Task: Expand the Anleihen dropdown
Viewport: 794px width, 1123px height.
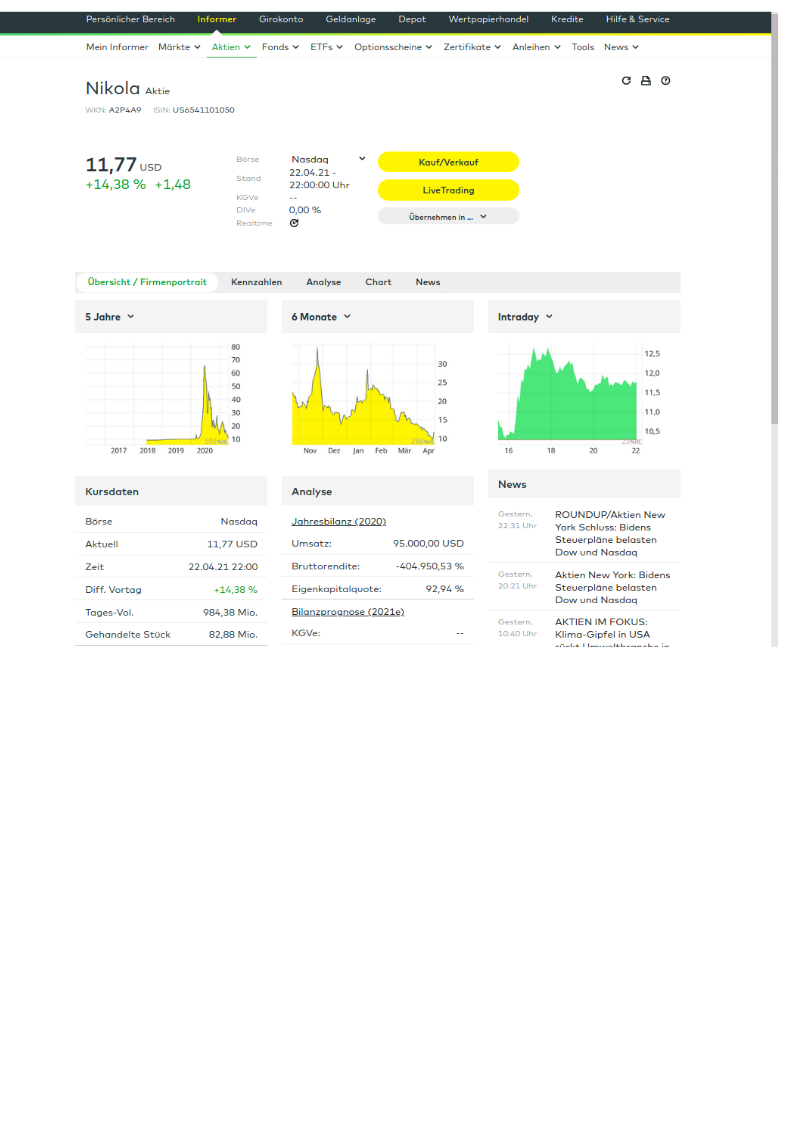Action: (x=537, y=47)
